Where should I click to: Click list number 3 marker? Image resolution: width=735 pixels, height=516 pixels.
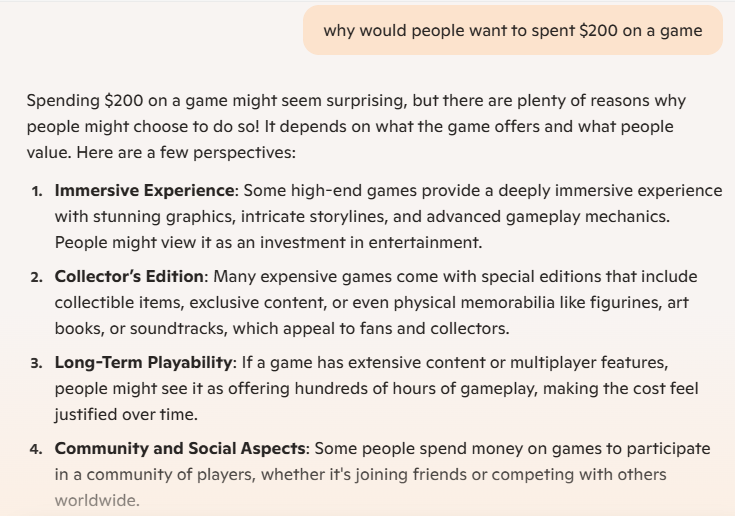[37, 363]
